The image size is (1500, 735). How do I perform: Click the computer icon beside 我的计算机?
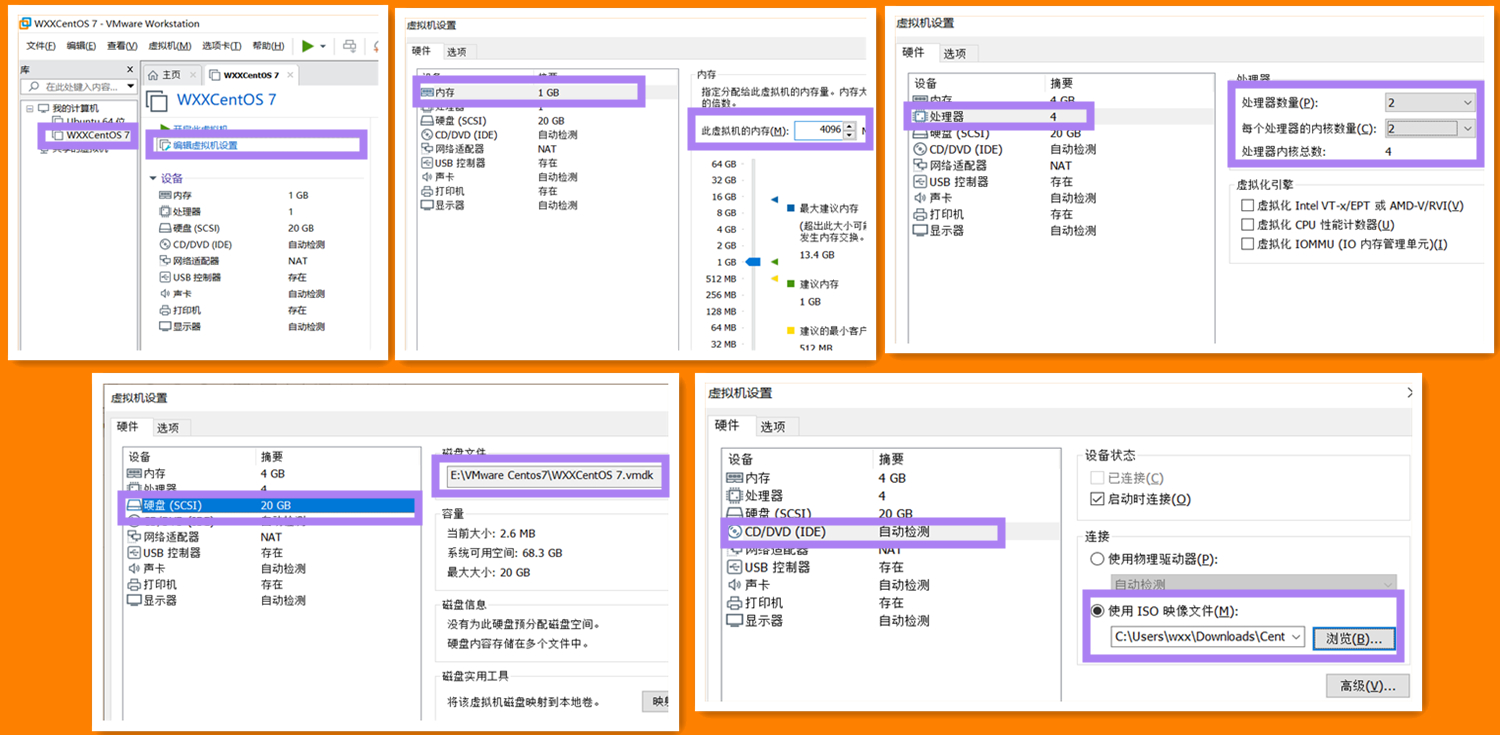click(45, 108)
